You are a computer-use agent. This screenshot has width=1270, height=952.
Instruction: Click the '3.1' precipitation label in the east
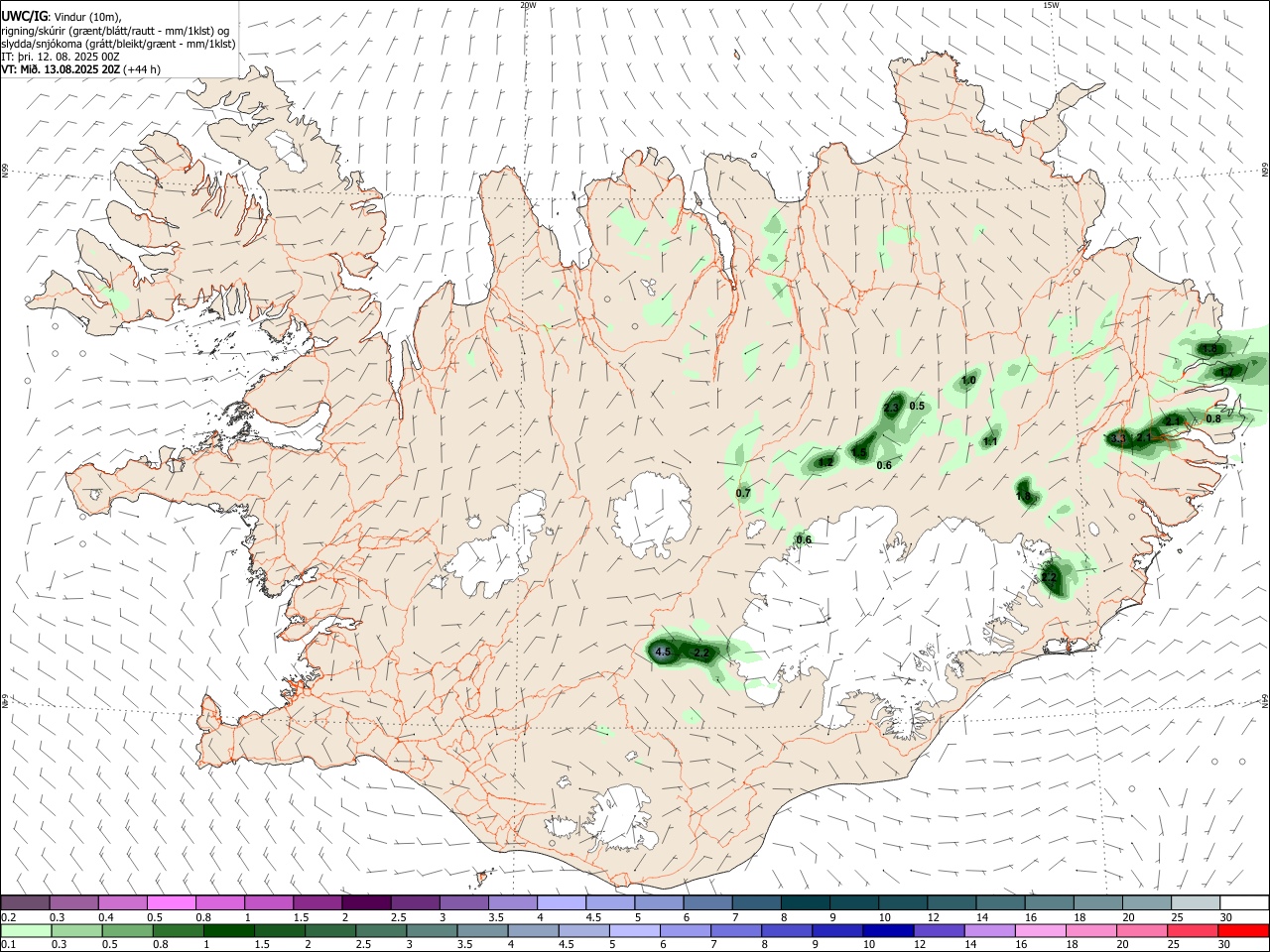click(x=1118, y=438)
